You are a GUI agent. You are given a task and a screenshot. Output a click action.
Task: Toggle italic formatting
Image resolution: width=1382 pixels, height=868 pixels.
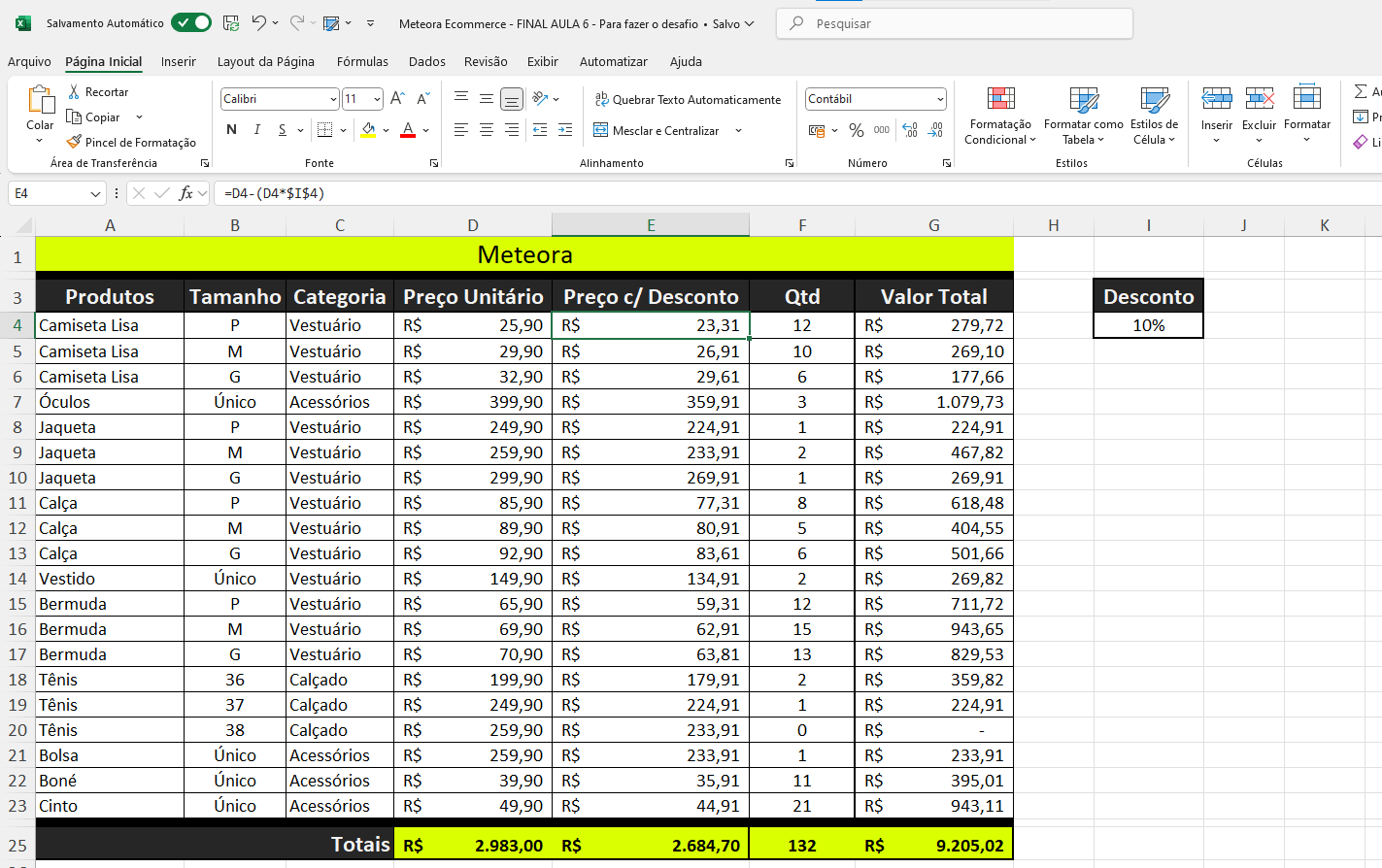[x=256, y=130]
